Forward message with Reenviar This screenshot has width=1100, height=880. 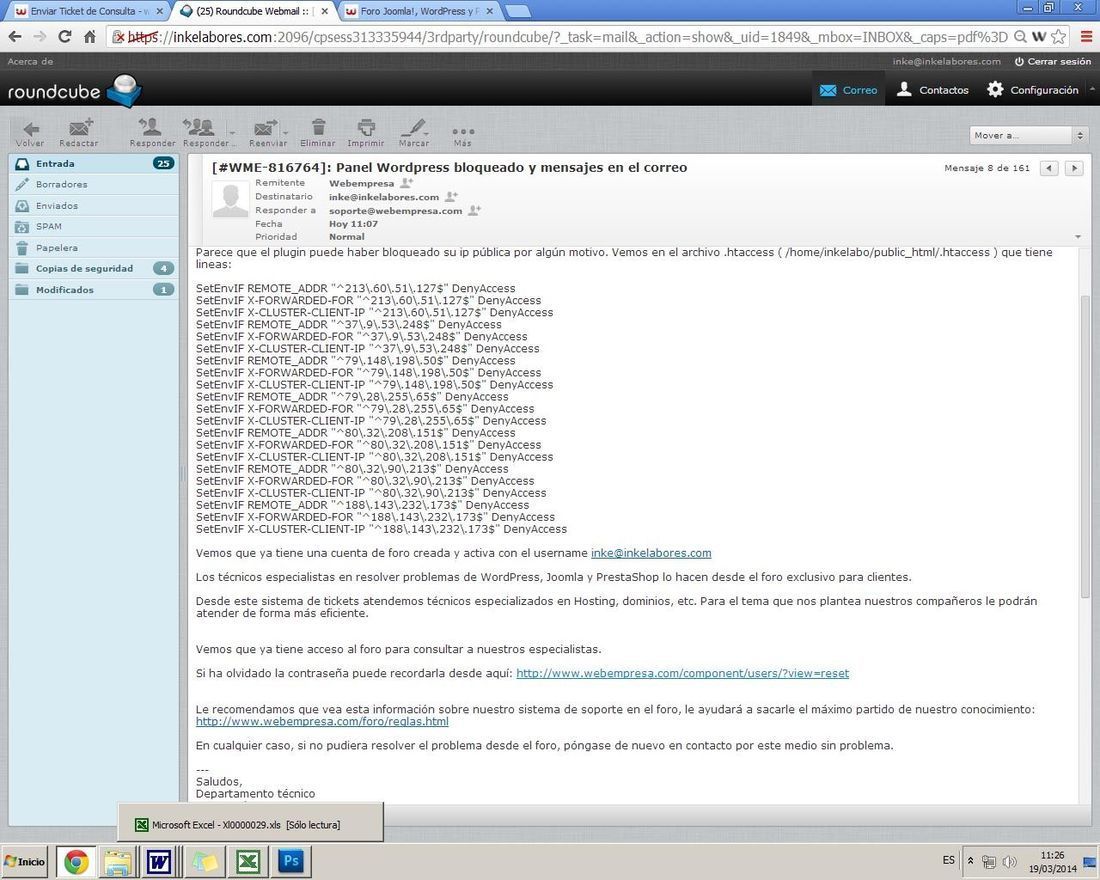point(267,133)
